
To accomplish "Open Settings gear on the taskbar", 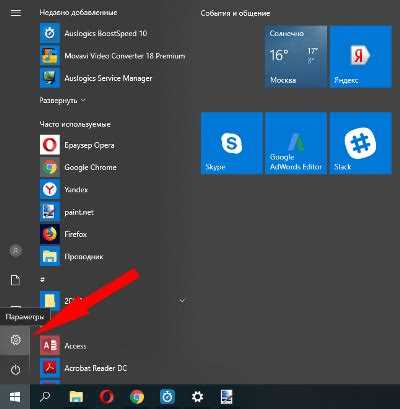I will [197, 397].
